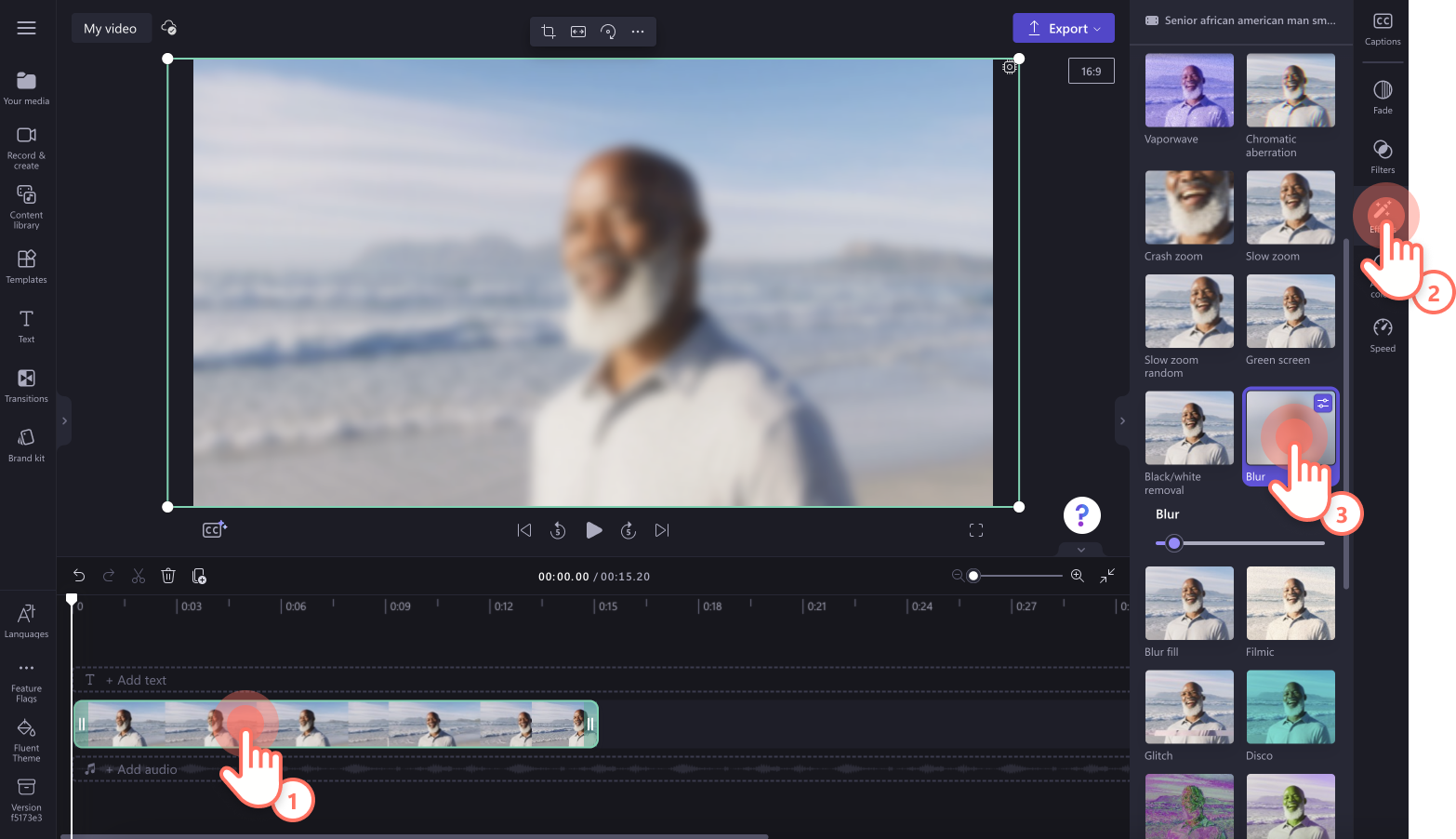The width and height of the screenshot is (1456, 839).
Task: Apply the Blur fill effect
Action: pos(1189,603)
